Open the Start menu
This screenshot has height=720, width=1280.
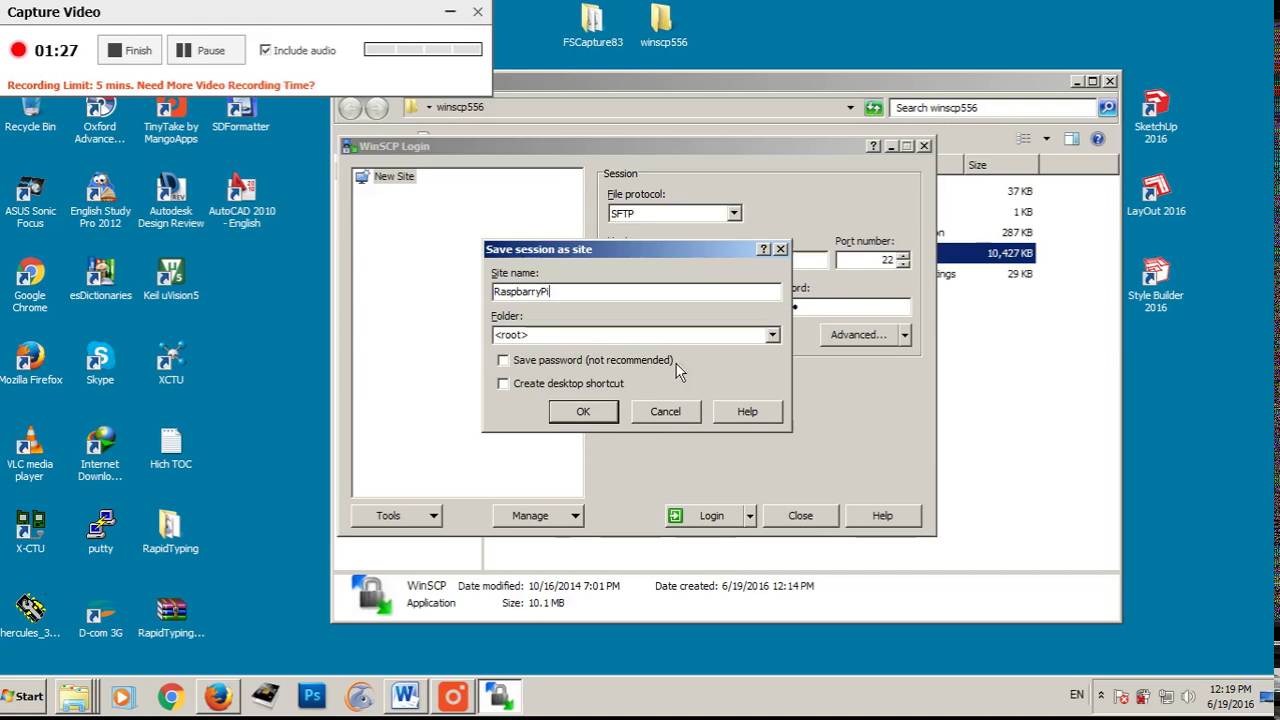23,696
